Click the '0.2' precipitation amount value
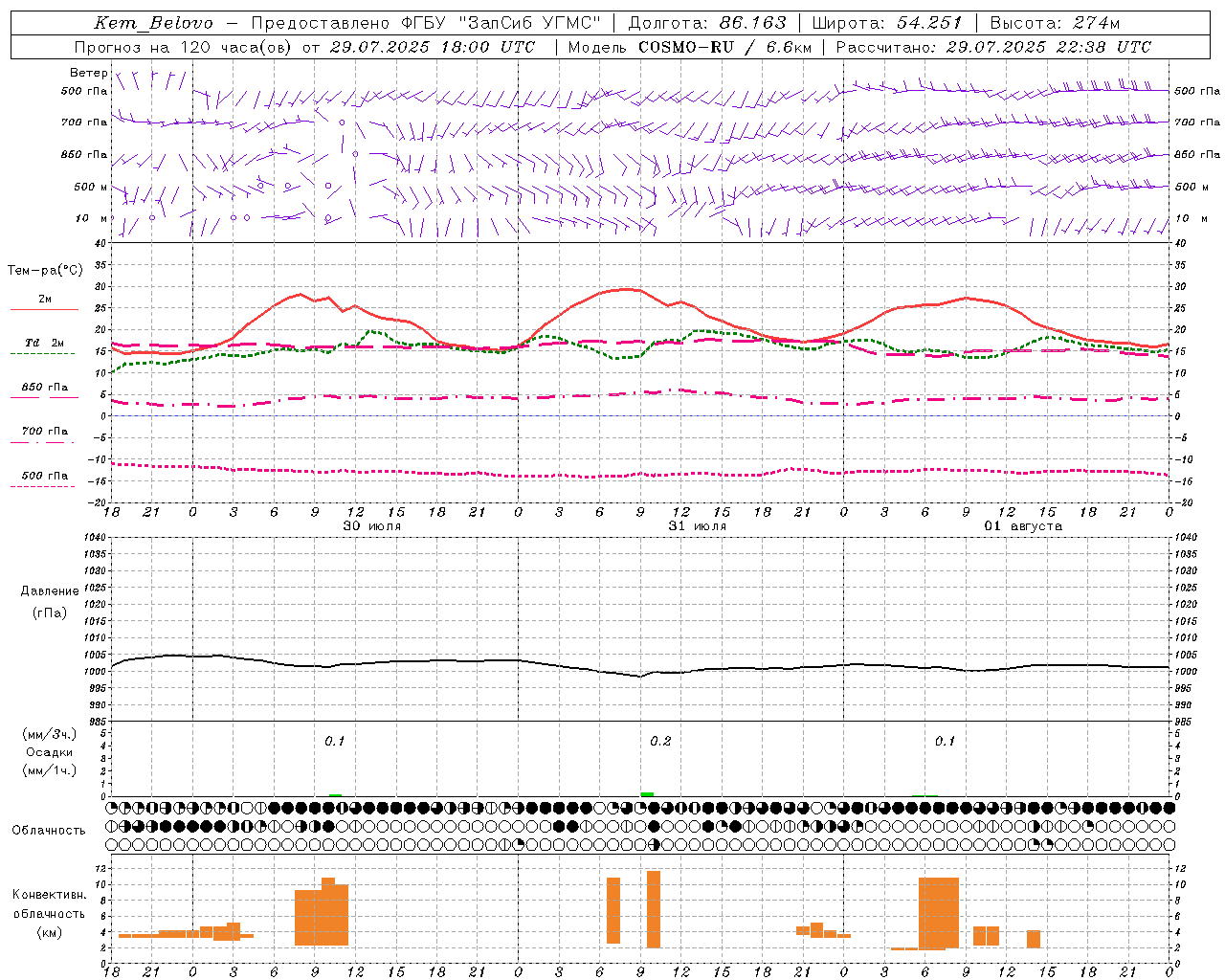Screen dimensions: 1225x980 (660, 742)
